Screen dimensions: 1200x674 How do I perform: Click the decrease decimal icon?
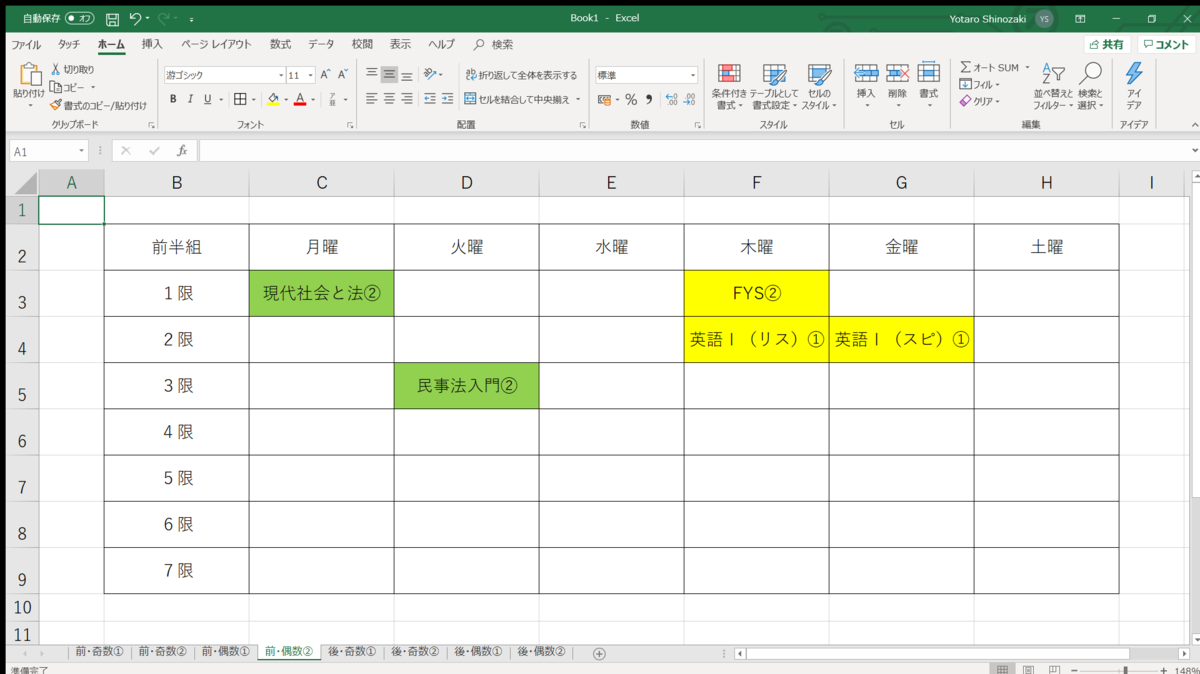click(689, 100)
